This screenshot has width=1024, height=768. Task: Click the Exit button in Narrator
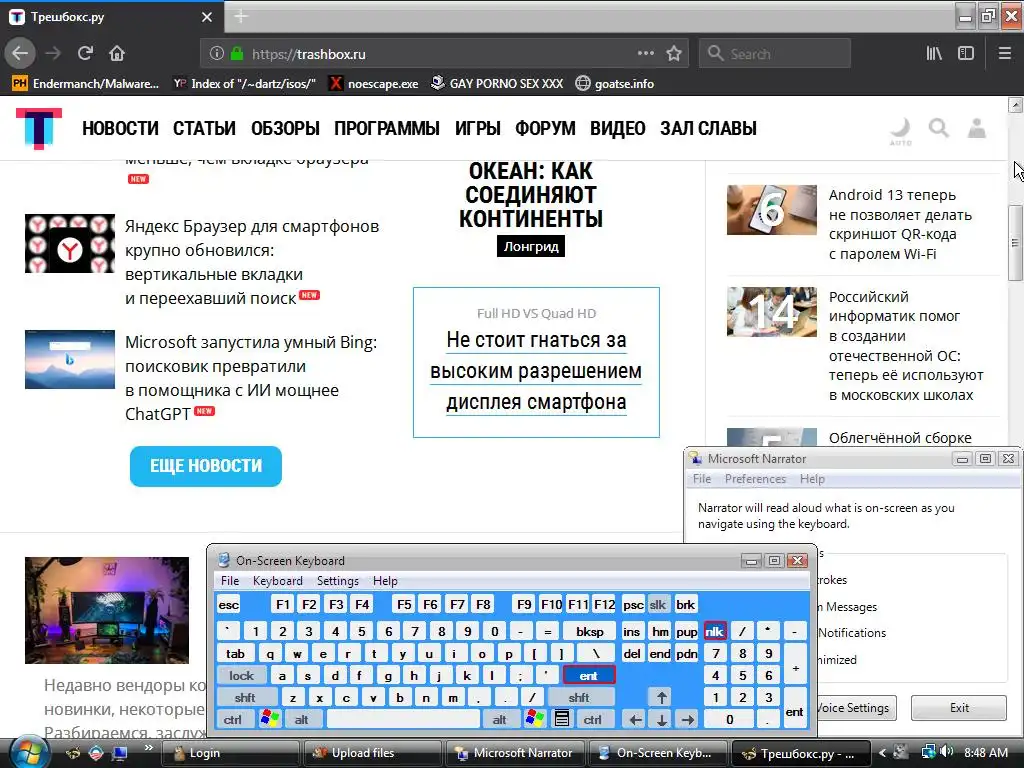[x=959, y=707]
